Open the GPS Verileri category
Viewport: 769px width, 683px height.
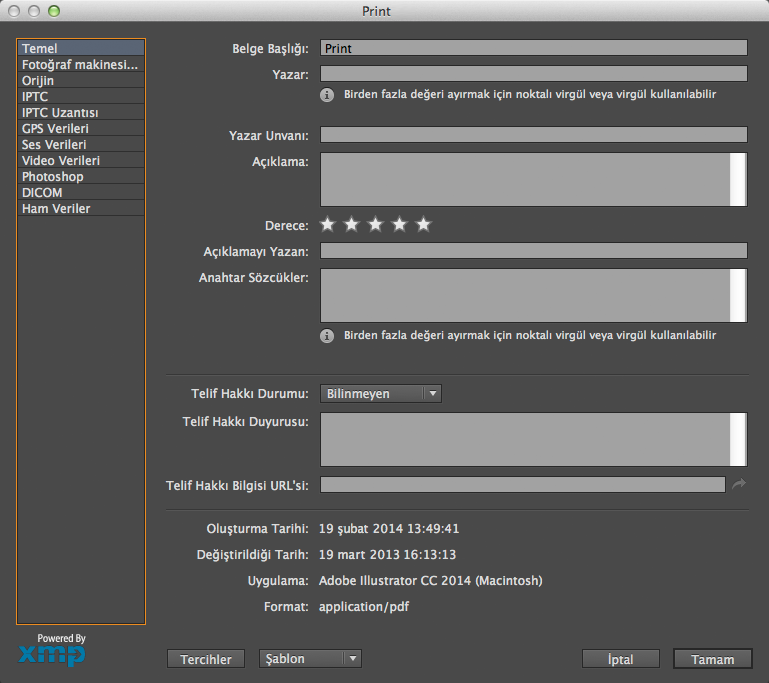point(81,128)
